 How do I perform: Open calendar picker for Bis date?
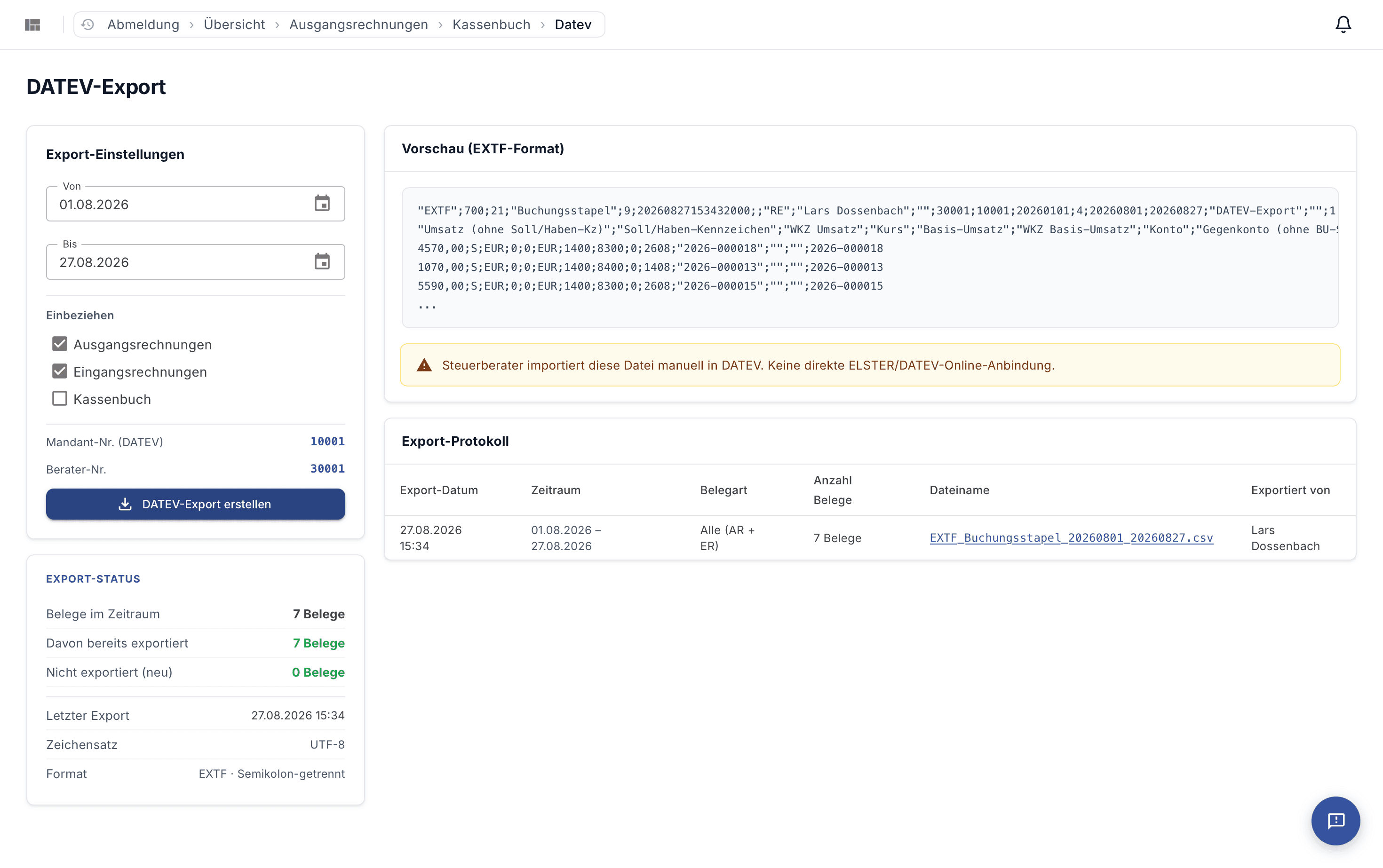(x=322, y=262)
